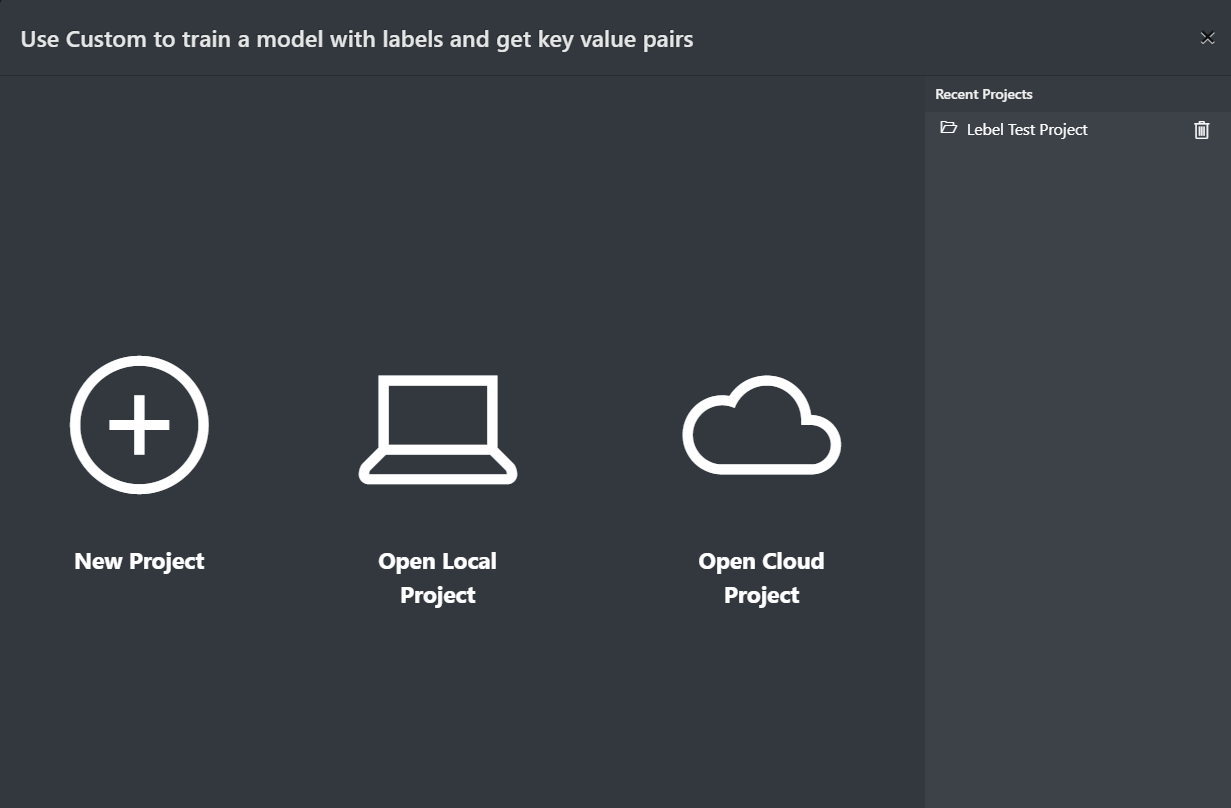Viewport: 1231px width, 808px height.
Task: Click the Open Local Project text label
Action: click(x=437, y=578)
